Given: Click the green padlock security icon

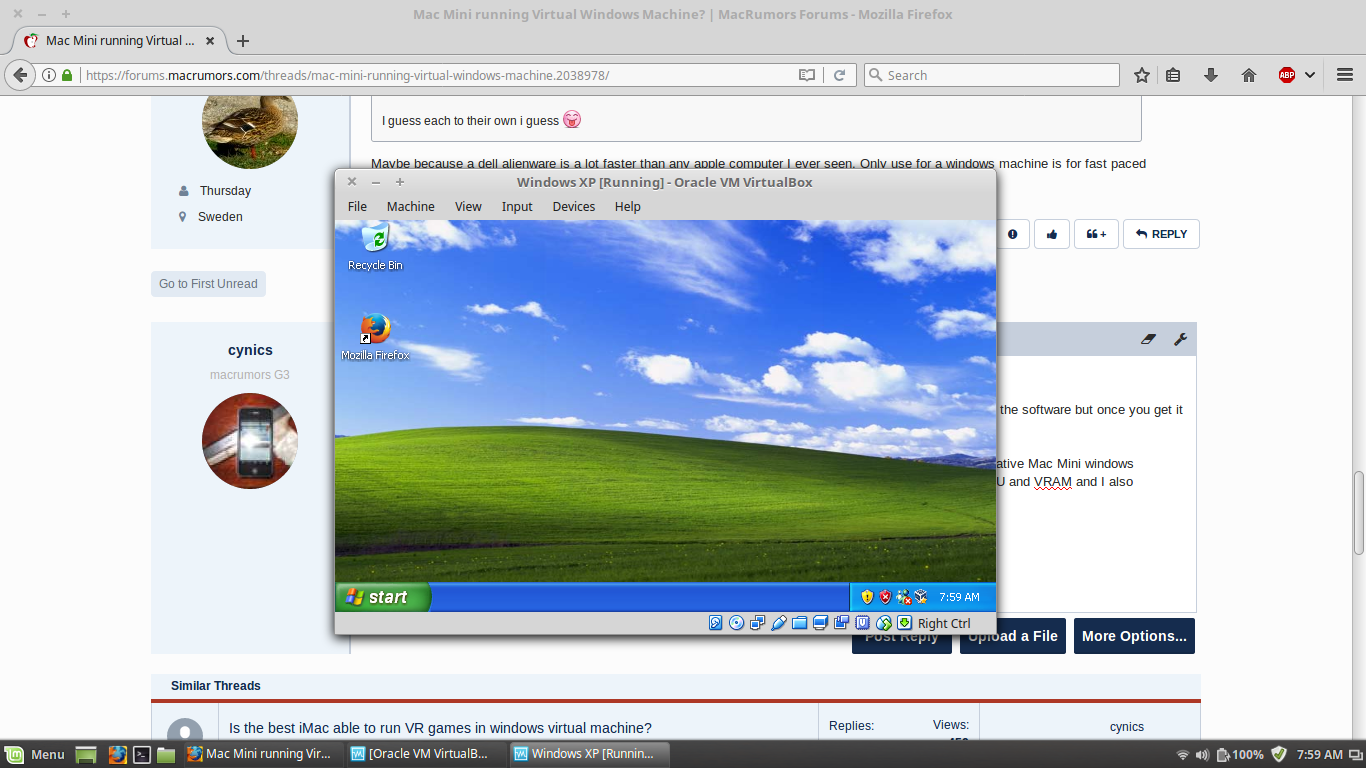Looking at the screenshot, I should pyautogui.click(x=68, y=75).
